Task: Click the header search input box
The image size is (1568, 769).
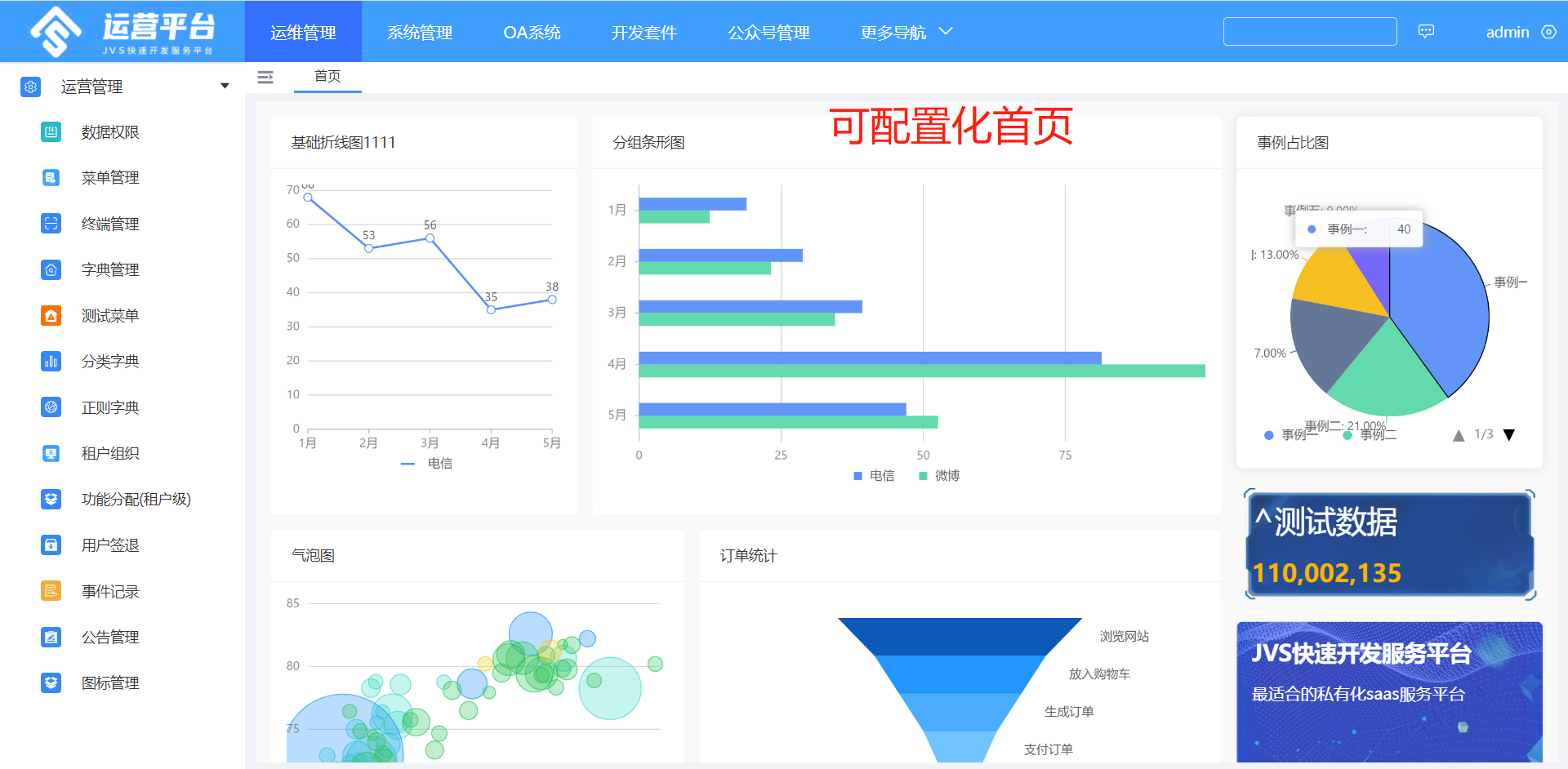Action: (x=1310, y=31)
